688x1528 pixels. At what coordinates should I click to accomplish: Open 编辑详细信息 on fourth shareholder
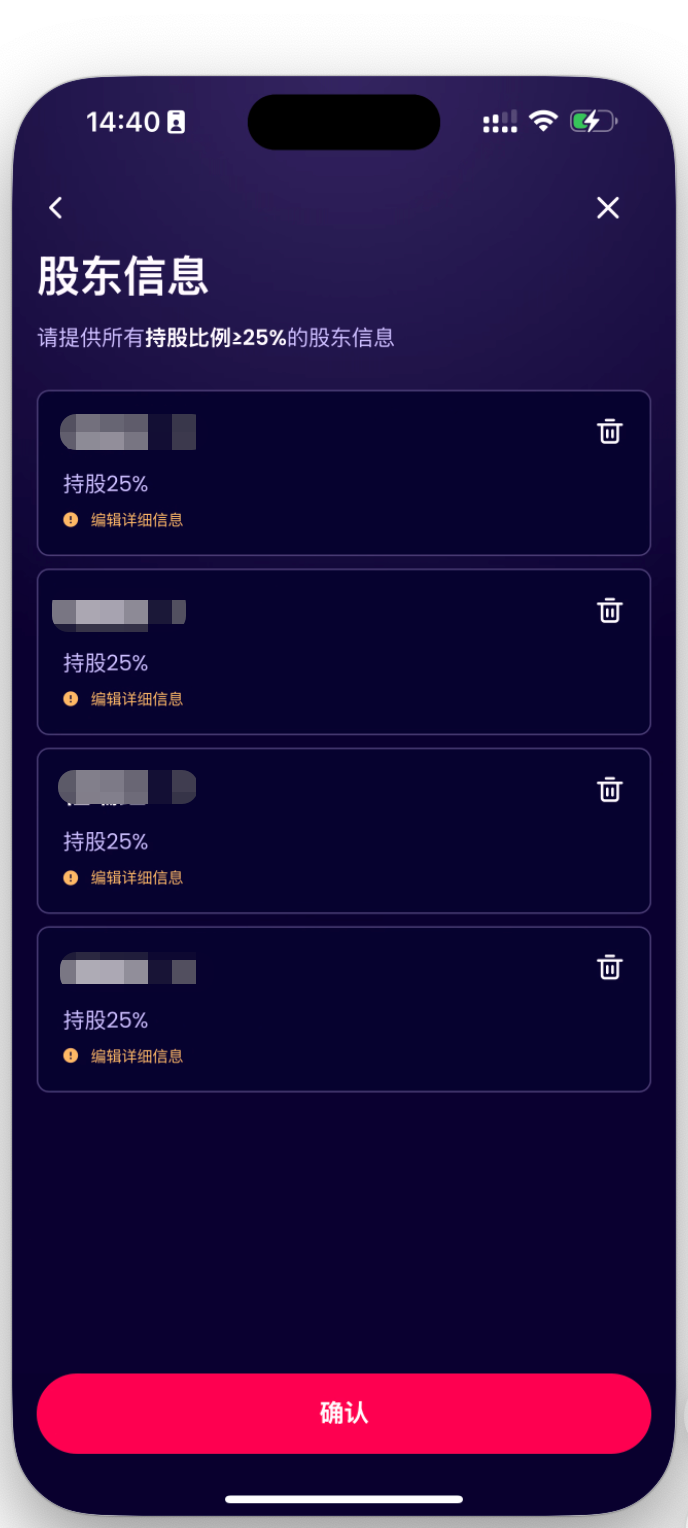[137, 1056]
